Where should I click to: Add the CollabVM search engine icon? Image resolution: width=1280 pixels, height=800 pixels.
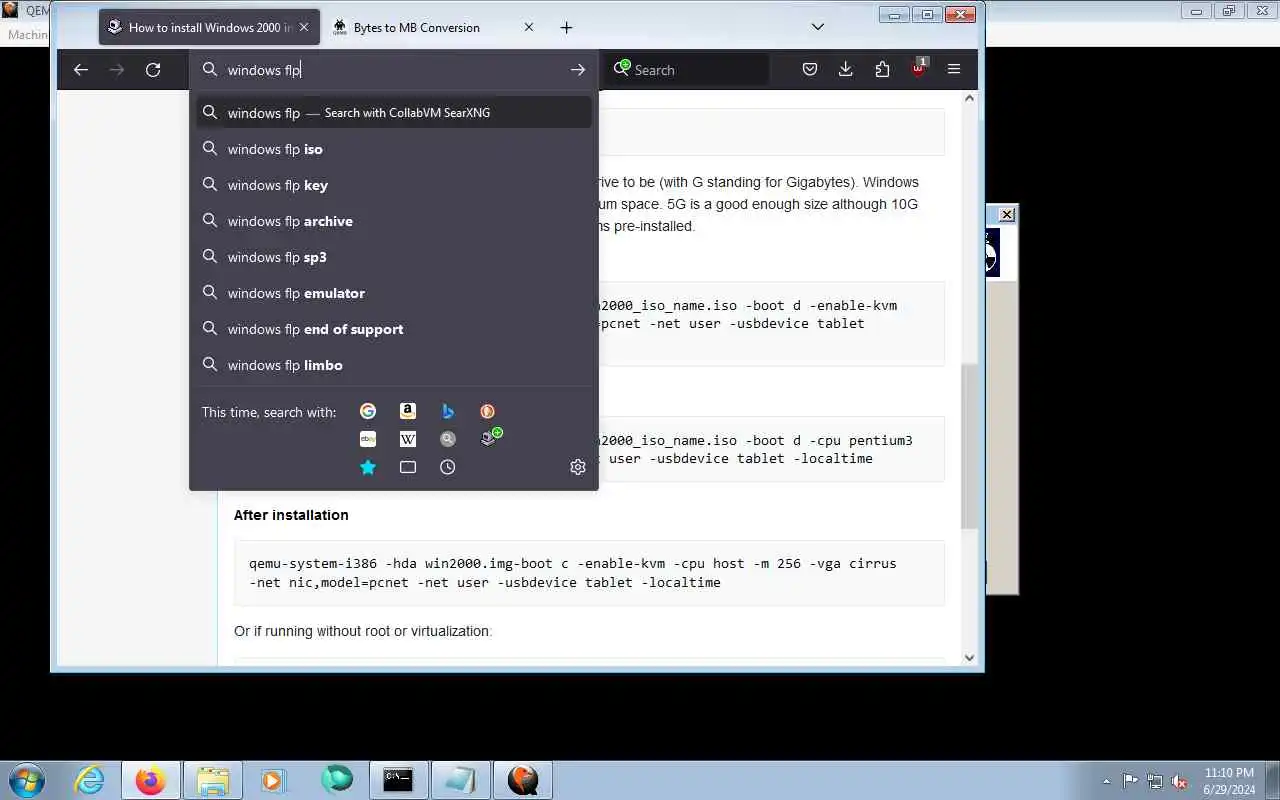pyautogui.click(x=490, y=438)
